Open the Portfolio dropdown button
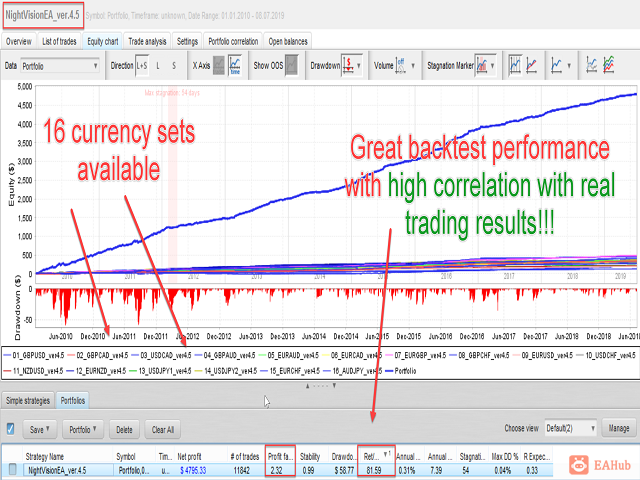 (x=83, y=429)
